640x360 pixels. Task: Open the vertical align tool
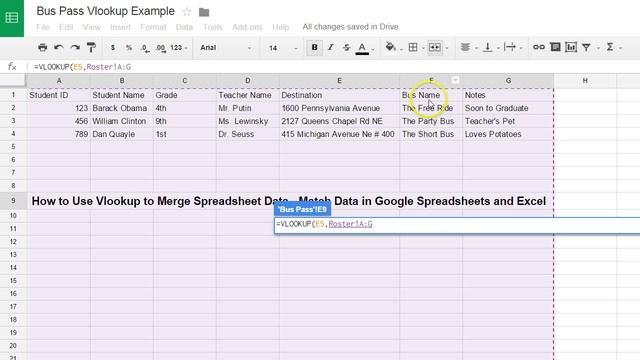coord(487,47)
